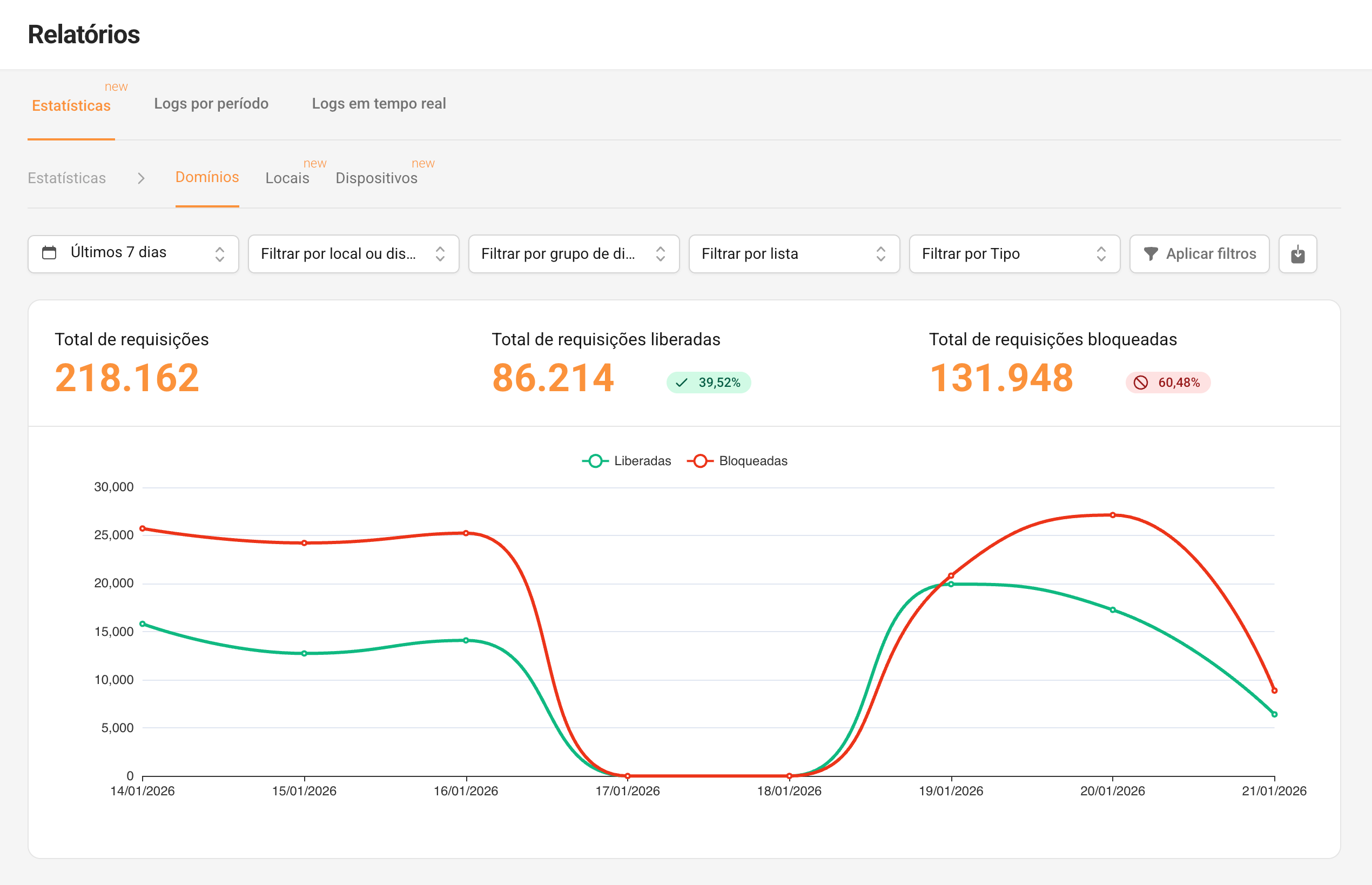Open the Últimos 7 dias period dropdown

coord(133,253)
